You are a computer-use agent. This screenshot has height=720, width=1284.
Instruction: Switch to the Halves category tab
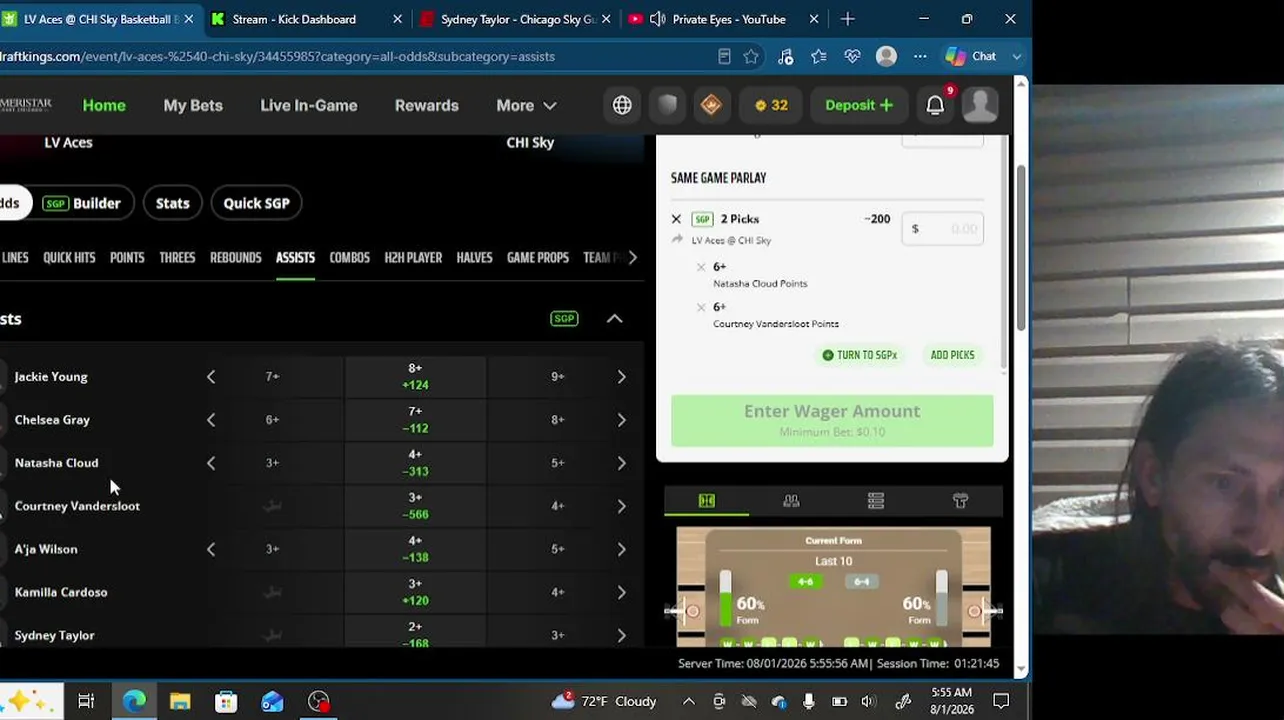474,257
